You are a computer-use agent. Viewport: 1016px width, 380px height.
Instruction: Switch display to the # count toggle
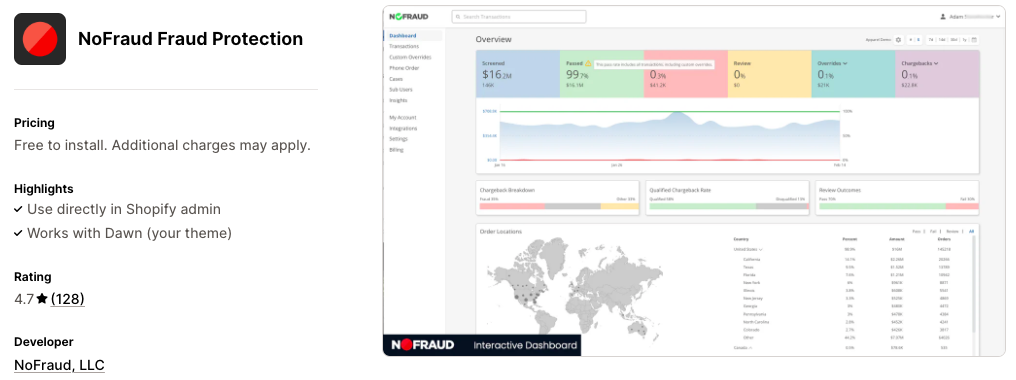coord(910,40)
